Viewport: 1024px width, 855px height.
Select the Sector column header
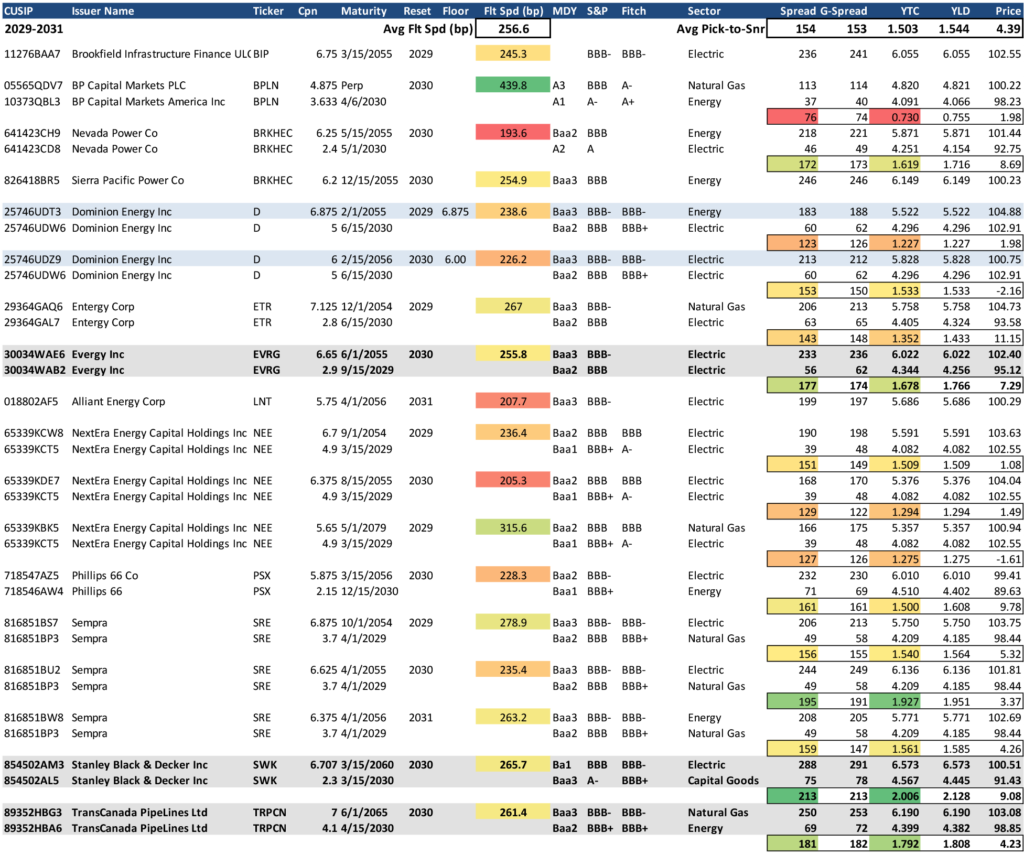pos(706,11)
